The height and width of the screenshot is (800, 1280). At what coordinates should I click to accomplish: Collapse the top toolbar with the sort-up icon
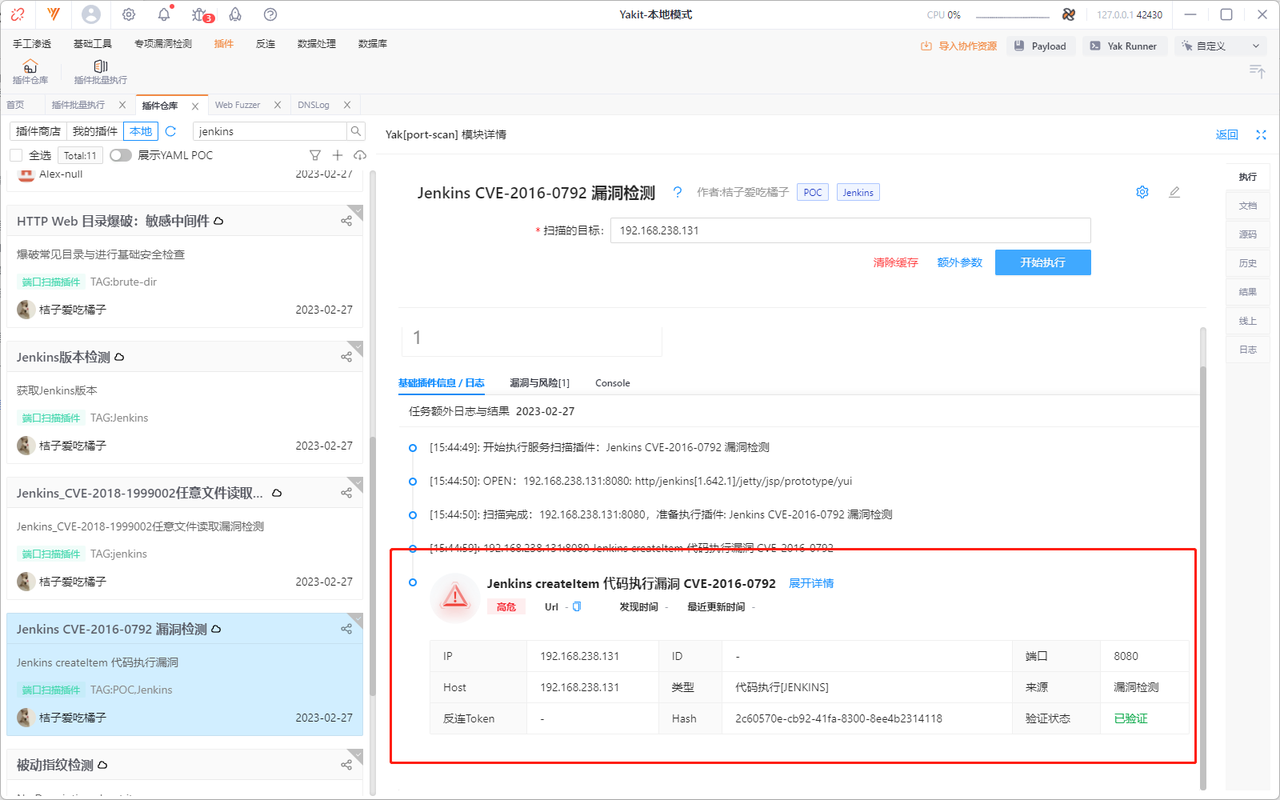pos(1257,70)
